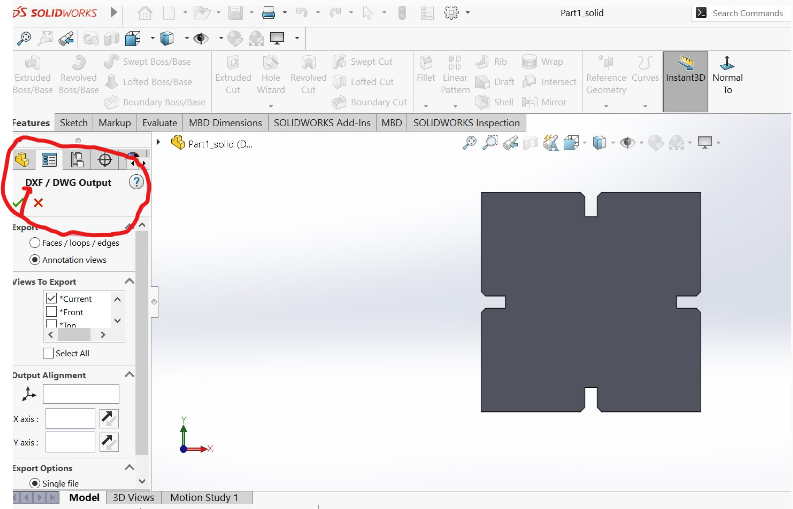
Task: Collapse the Views To Export section
Action: 129,281
